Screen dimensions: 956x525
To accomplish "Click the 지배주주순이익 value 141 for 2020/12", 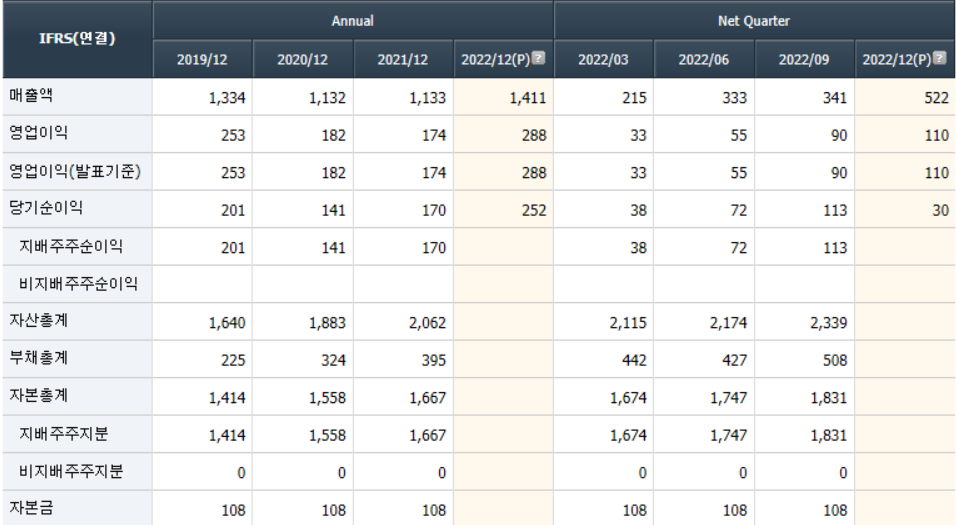I will click(x=334, y=248).
